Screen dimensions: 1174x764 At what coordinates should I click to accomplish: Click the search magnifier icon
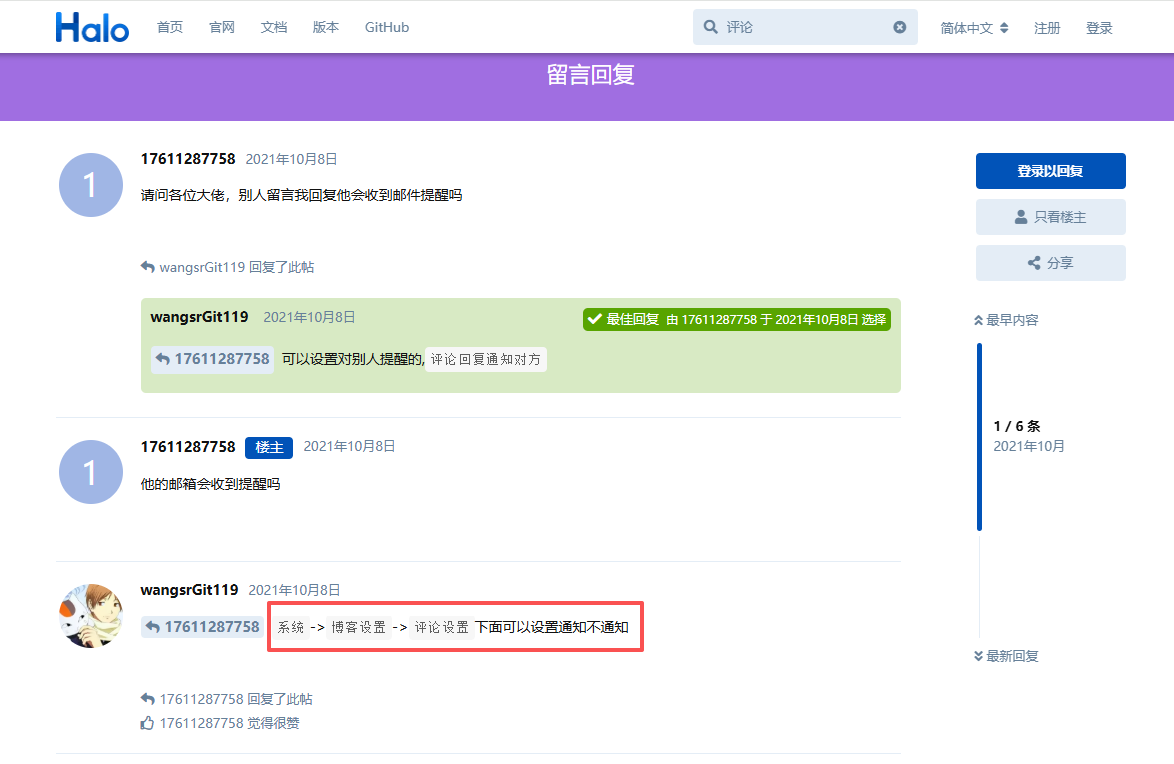710,27
